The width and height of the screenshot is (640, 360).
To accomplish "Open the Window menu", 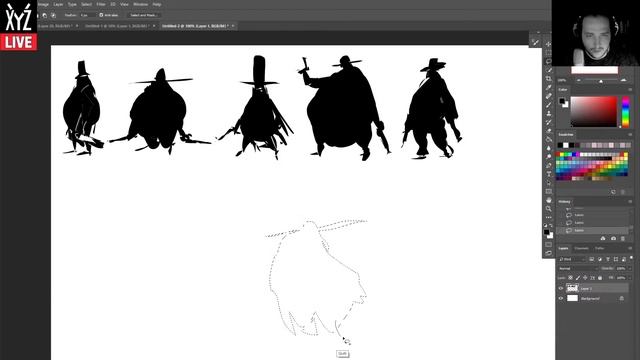I will [x=140, y=4].
